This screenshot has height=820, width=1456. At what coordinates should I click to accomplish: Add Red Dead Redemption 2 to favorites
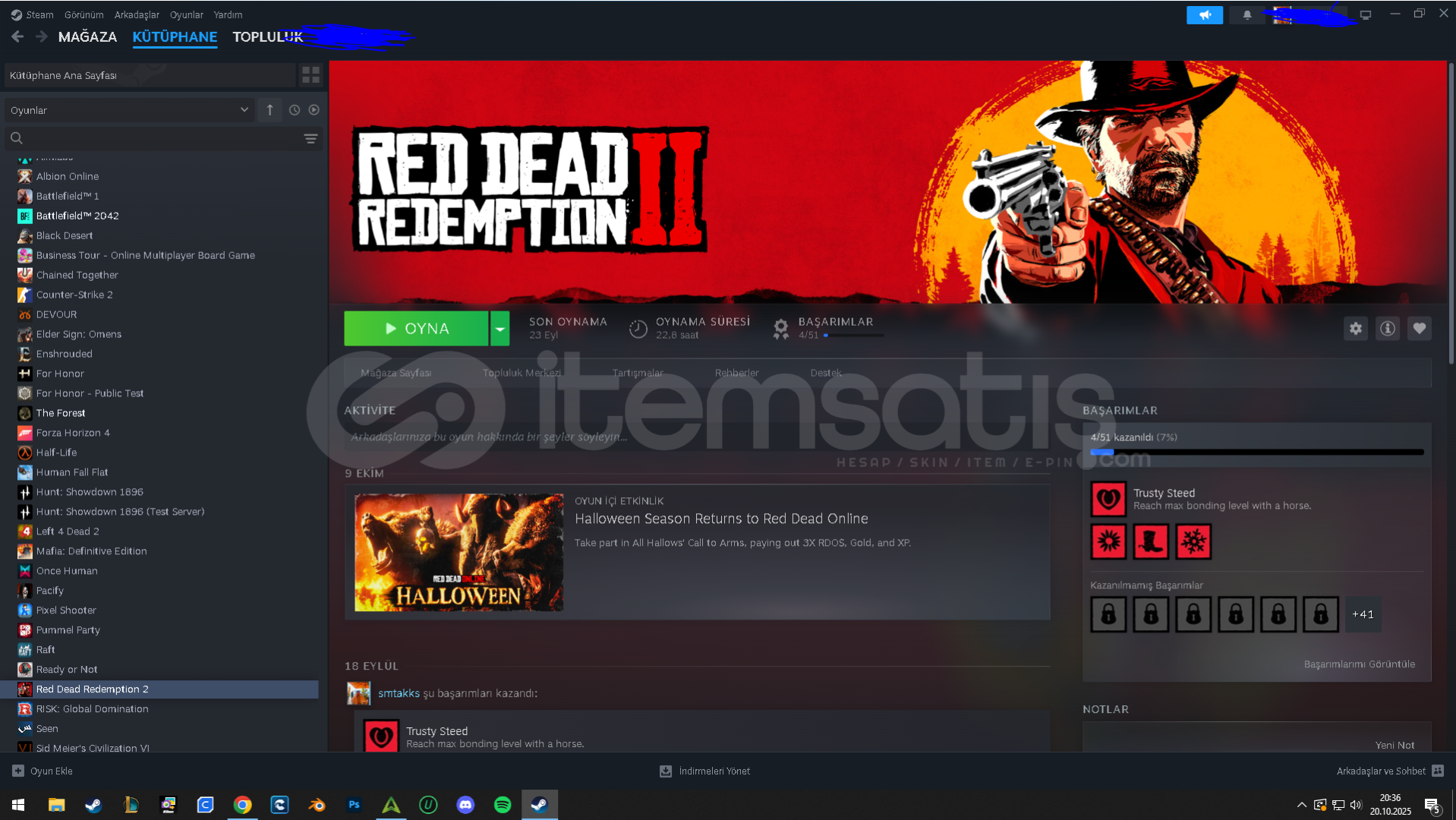coord(1419,328)
